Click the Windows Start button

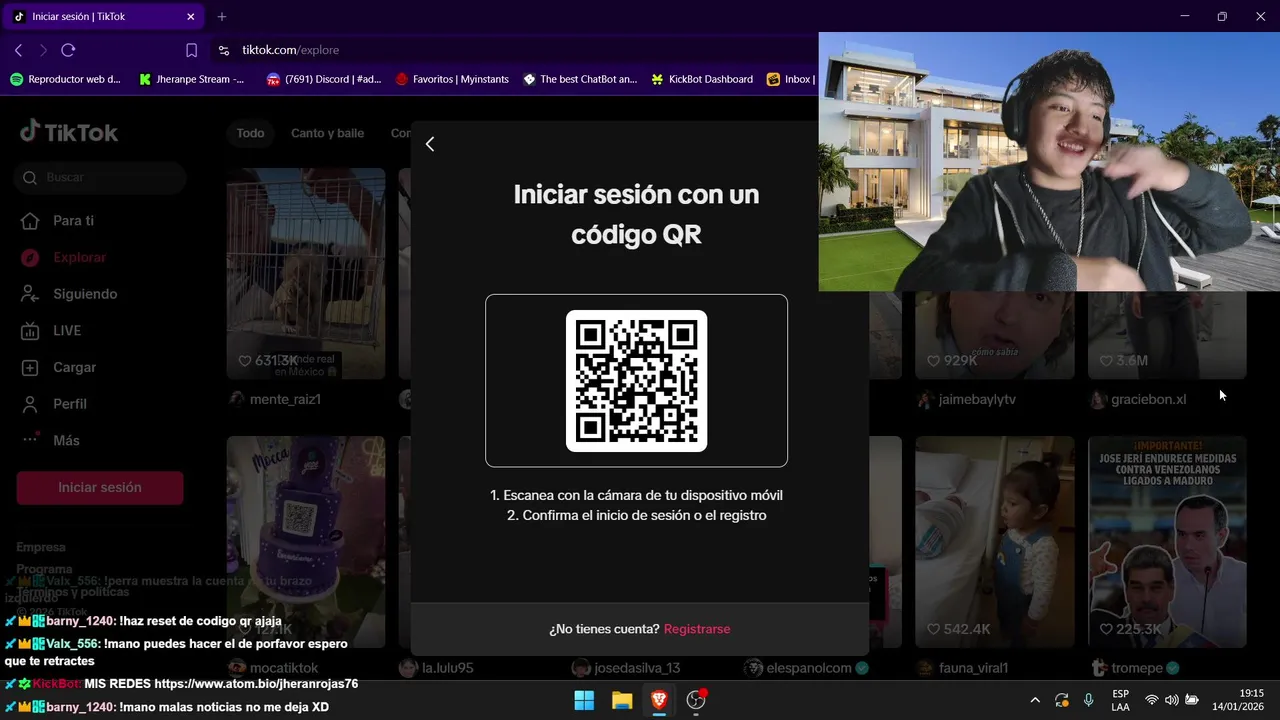click(584, 700)
